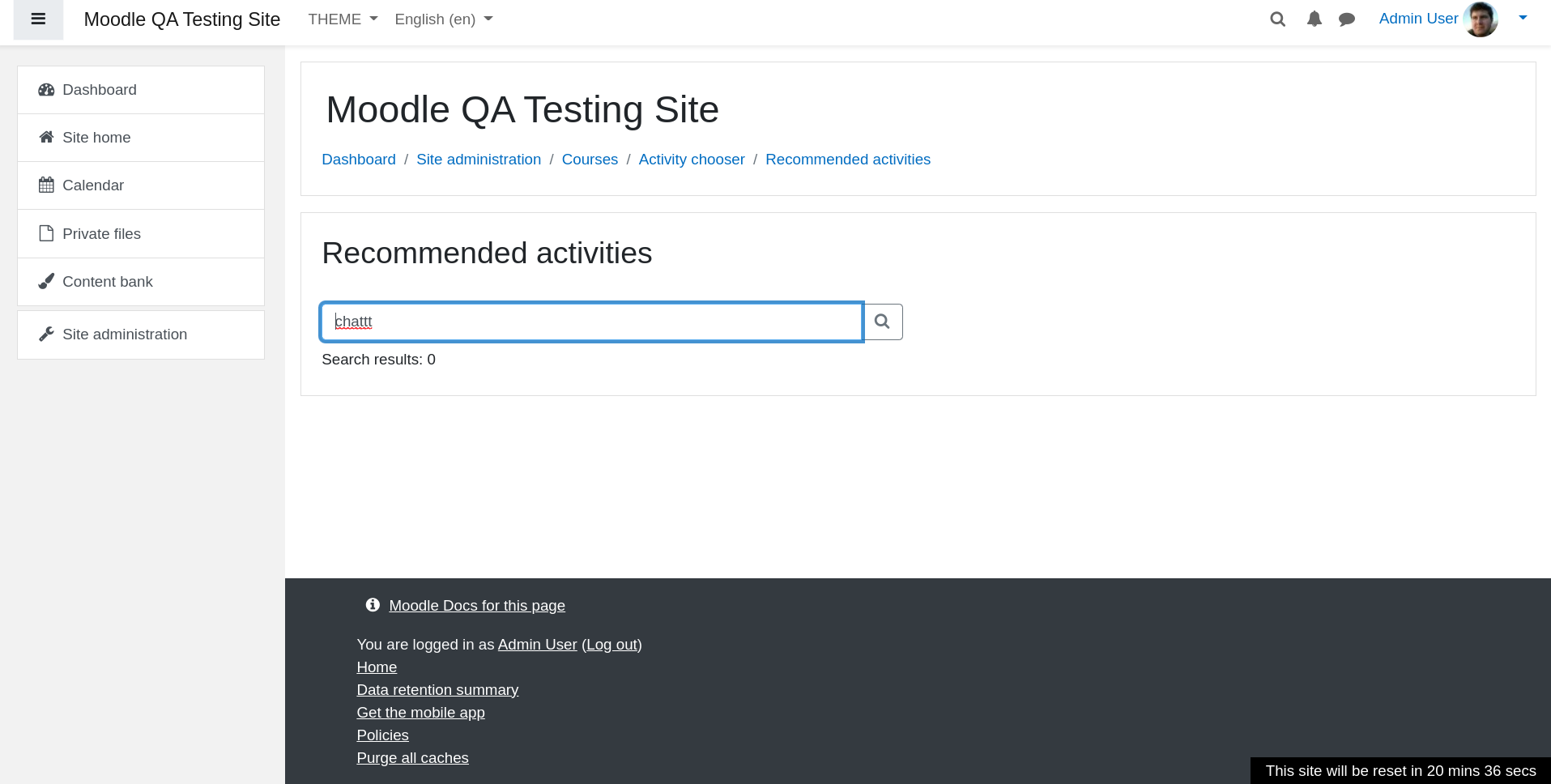Open the search icon in top navbar
Viewport: 1551px width, 784px height.
pos(1277,19)
